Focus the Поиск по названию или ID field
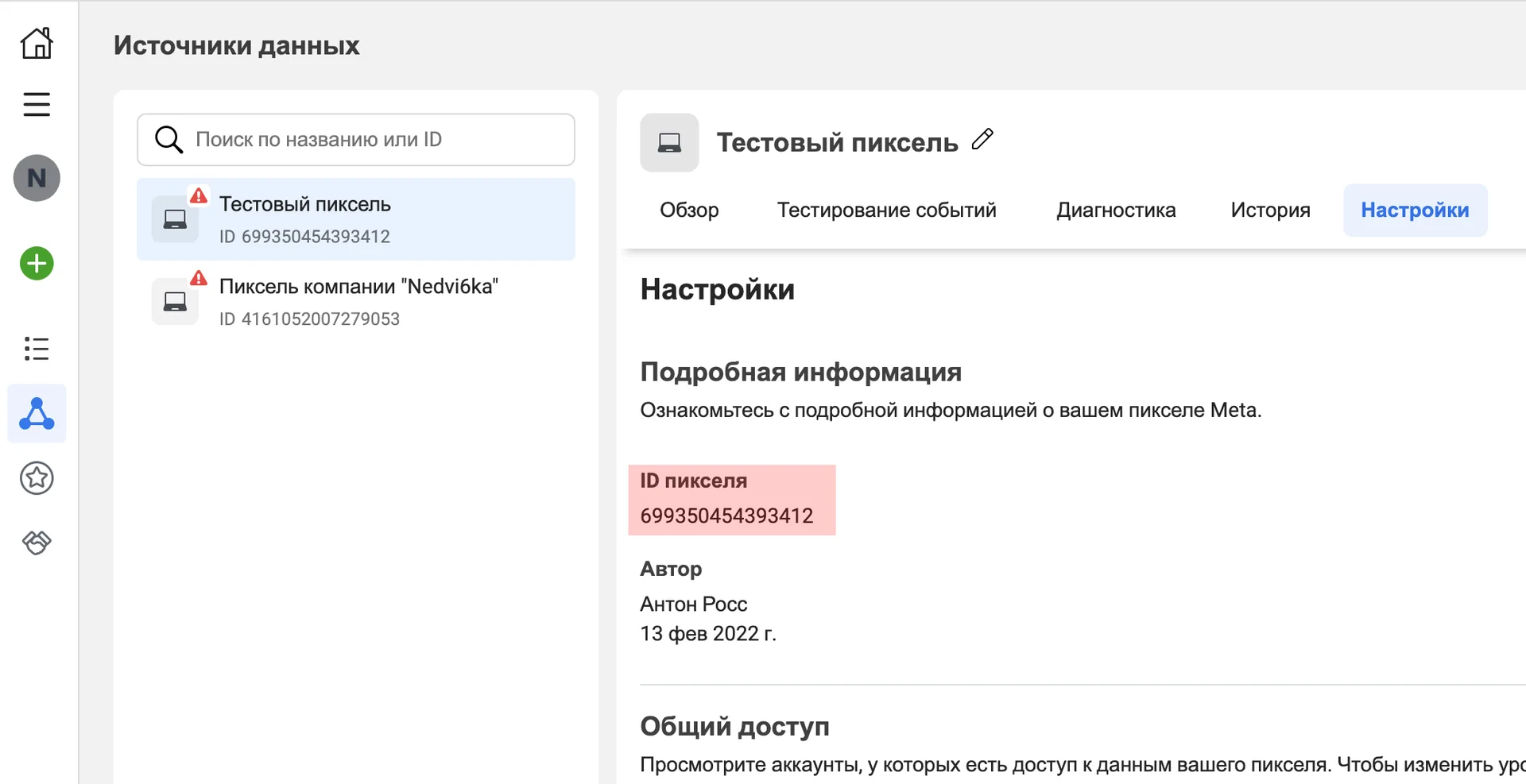Screen dimensions: 1526x784 click(356, 140)
